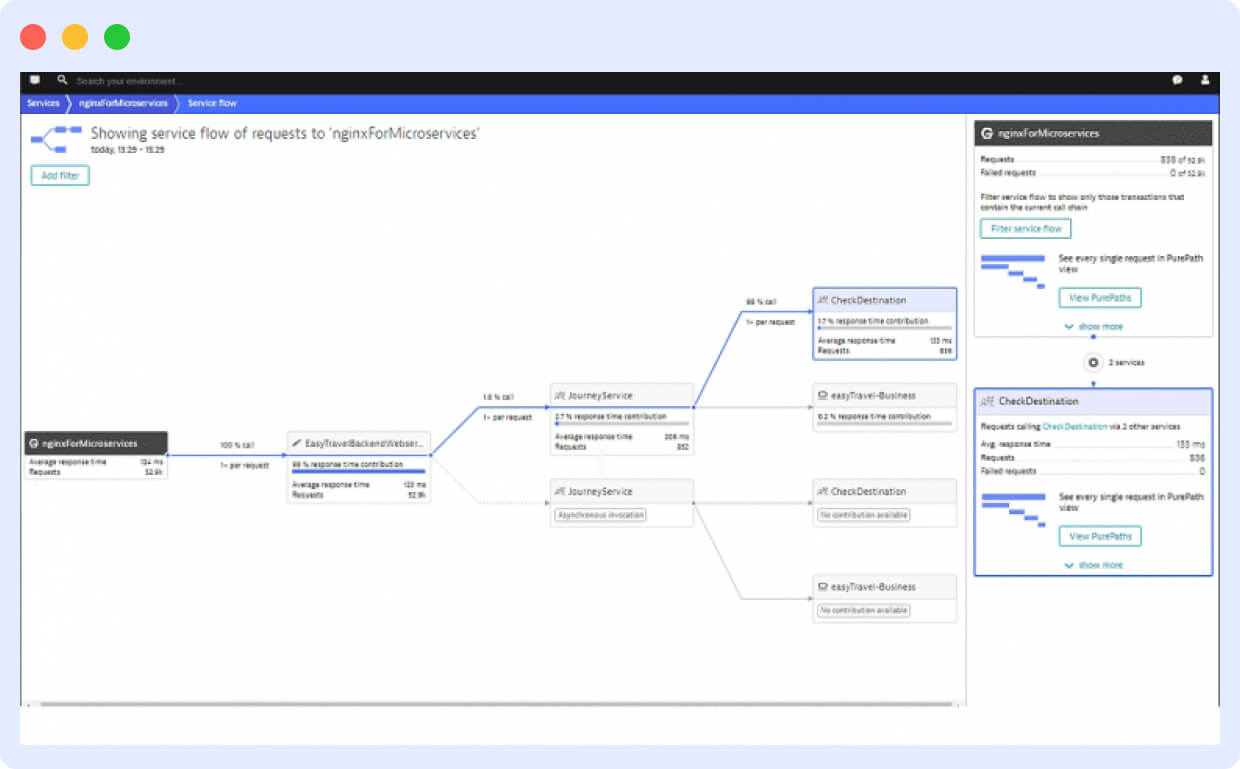Click the magnifier search icon
Screen dimensions: 1240x769
click(62, 80)
